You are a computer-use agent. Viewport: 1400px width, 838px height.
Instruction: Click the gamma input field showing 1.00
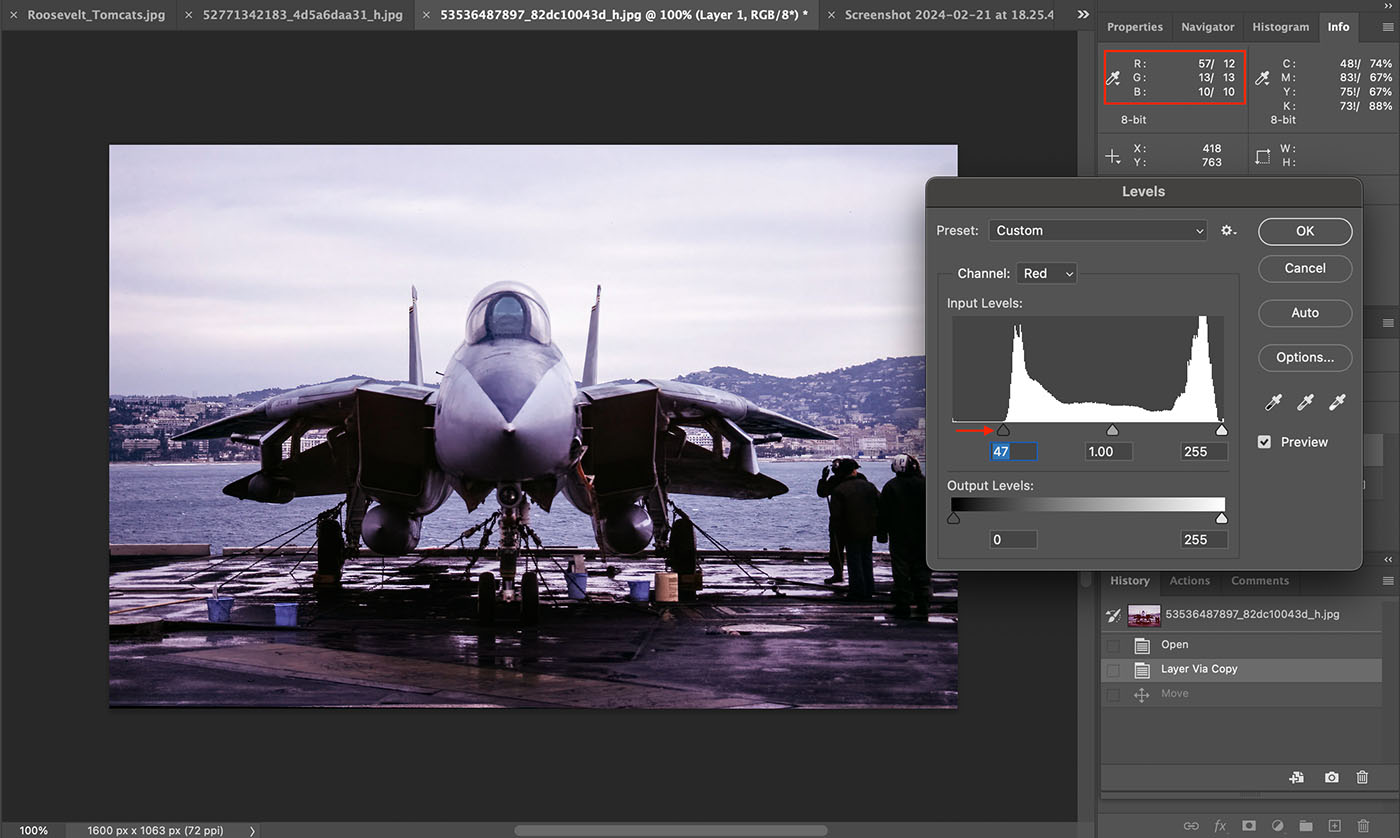(1108, 452)
